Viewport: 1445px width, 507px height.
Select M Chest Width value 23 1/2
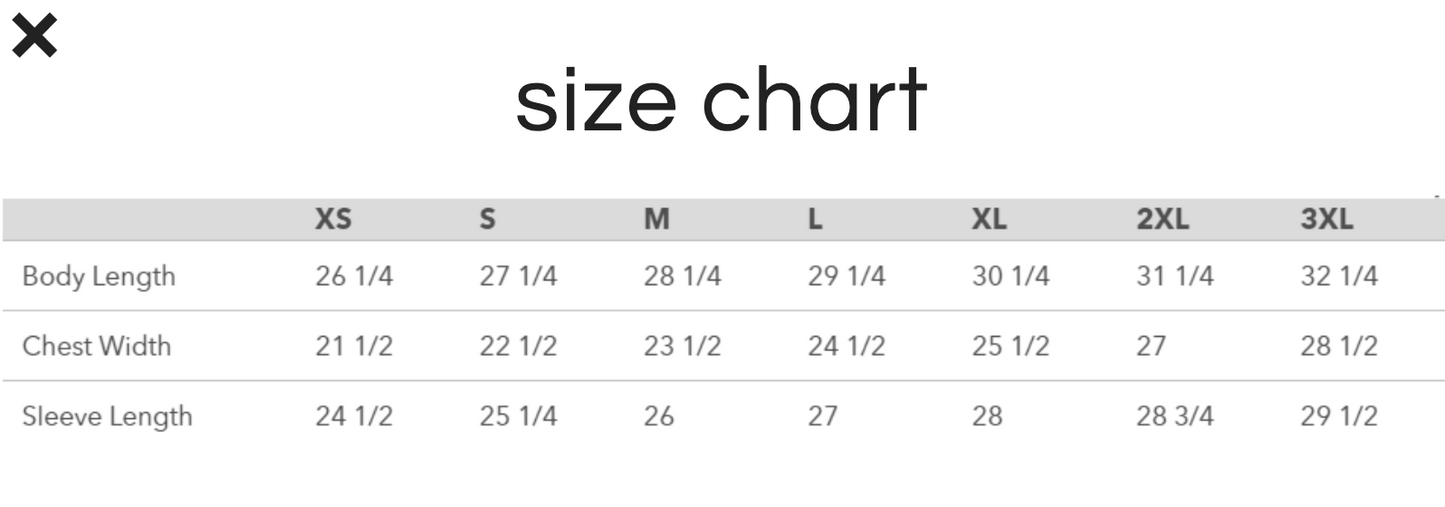[682, 346]
